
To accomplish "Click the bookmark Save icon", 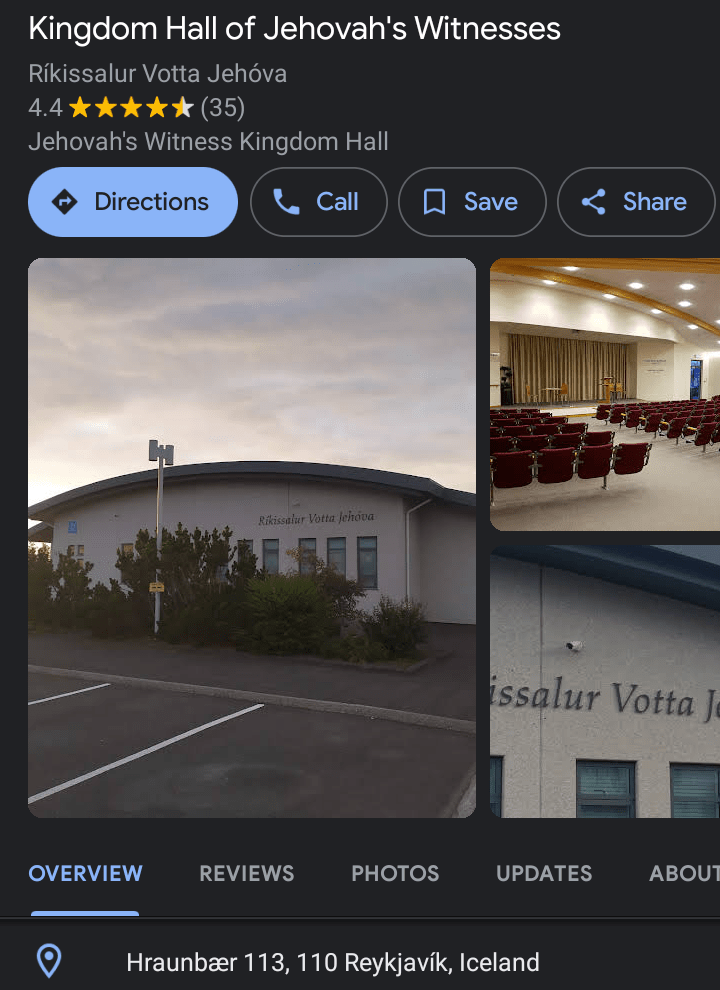I will click(x=434, y=202).
